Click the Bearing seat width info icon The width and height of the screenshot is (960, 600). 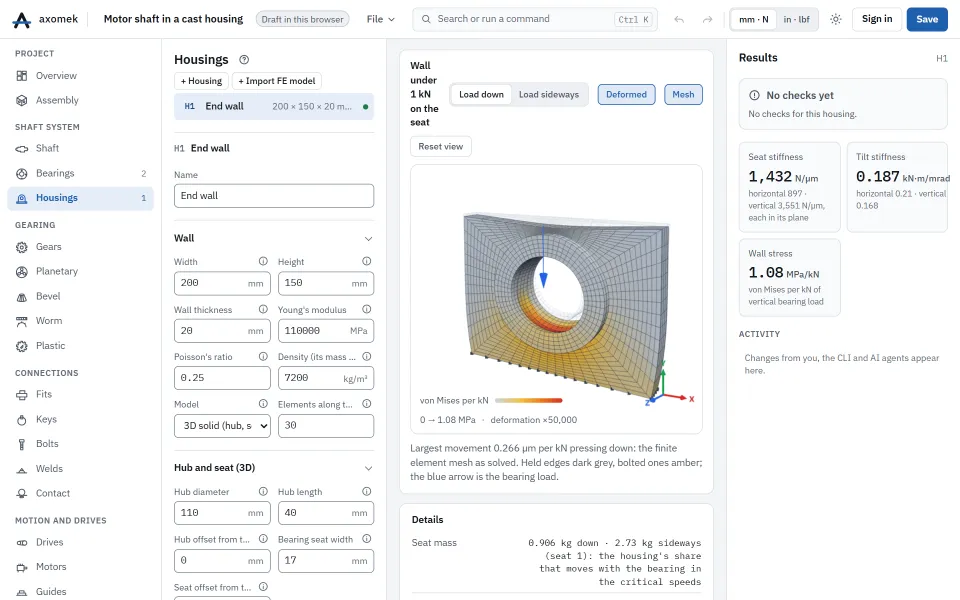coord(367,539)
